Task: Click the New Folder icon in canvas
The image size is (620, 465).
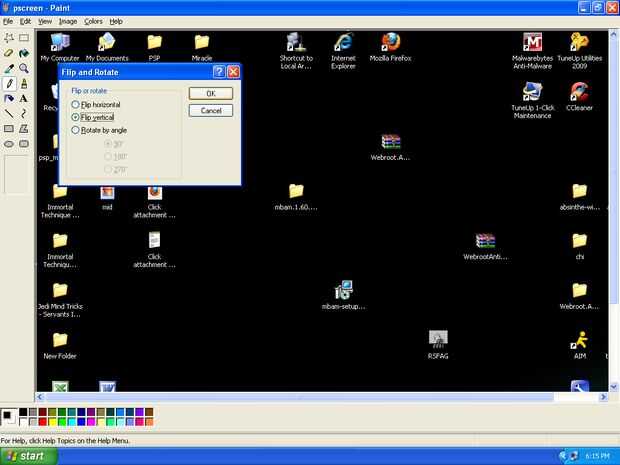Action: (60, 340)
